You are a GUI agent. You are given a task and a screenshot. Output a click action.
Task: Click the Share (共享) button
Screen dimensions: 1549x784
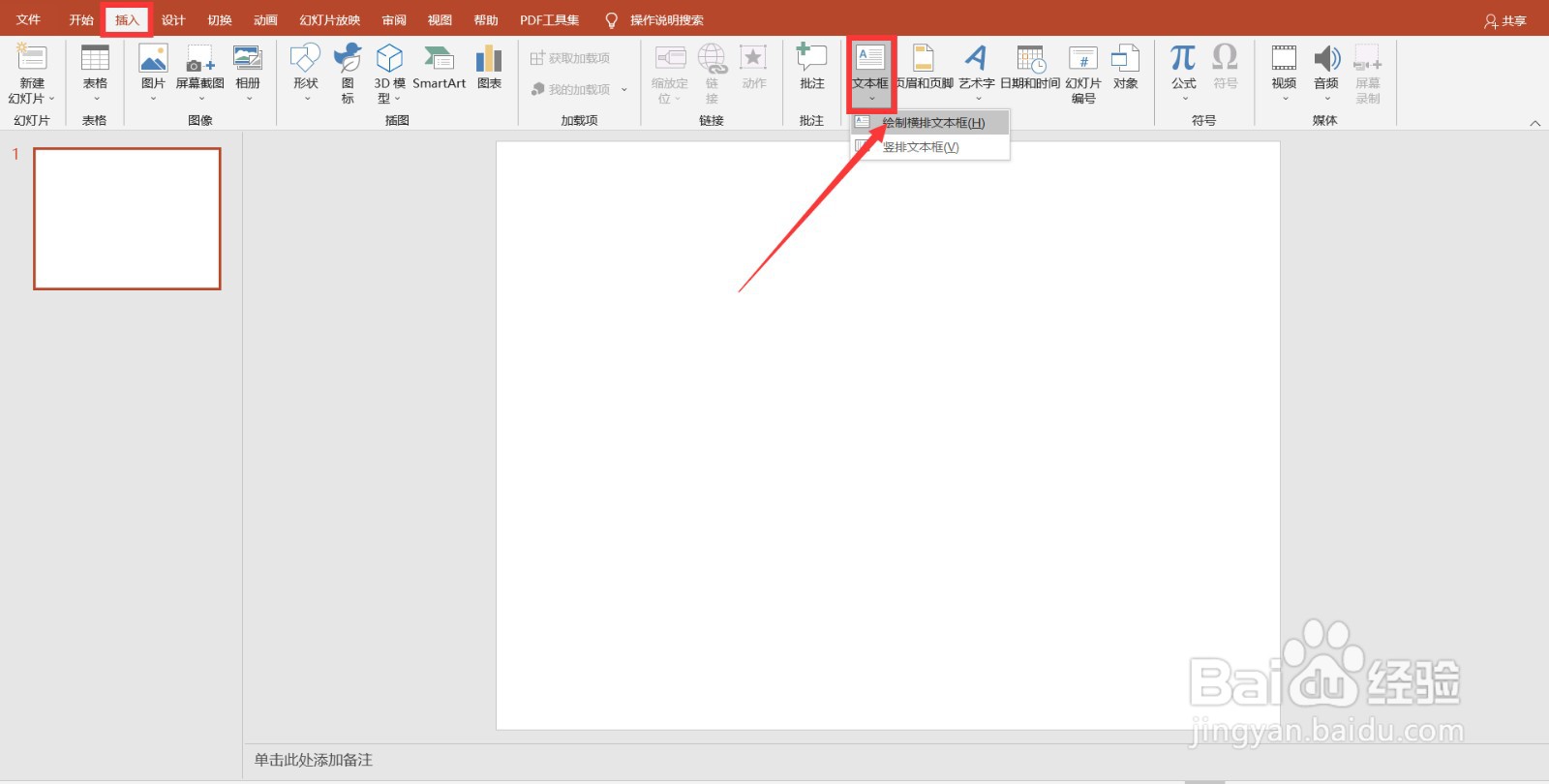click(x=1505, y=20)
